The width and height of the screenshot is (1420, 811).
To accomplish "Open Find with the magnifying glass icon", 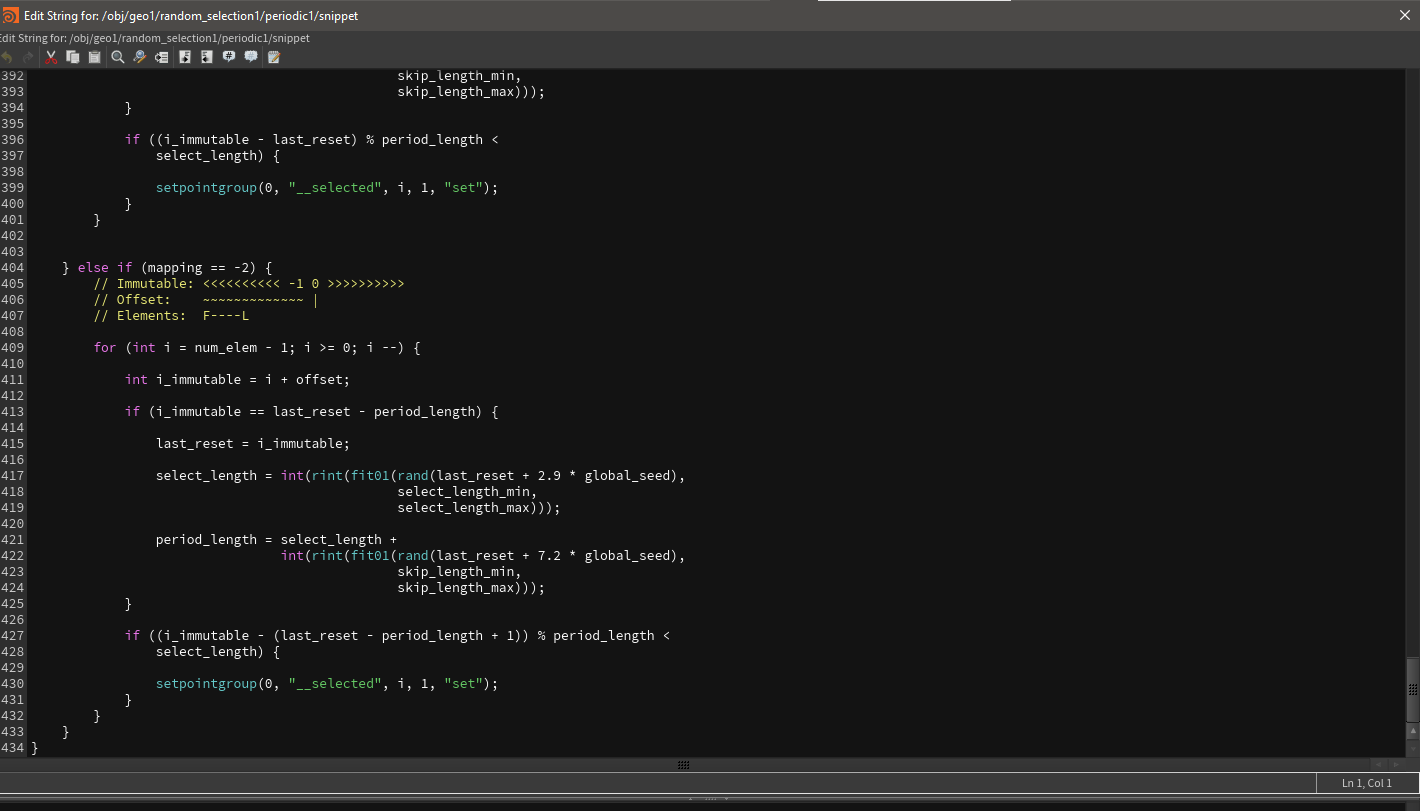I will [118, 57].
